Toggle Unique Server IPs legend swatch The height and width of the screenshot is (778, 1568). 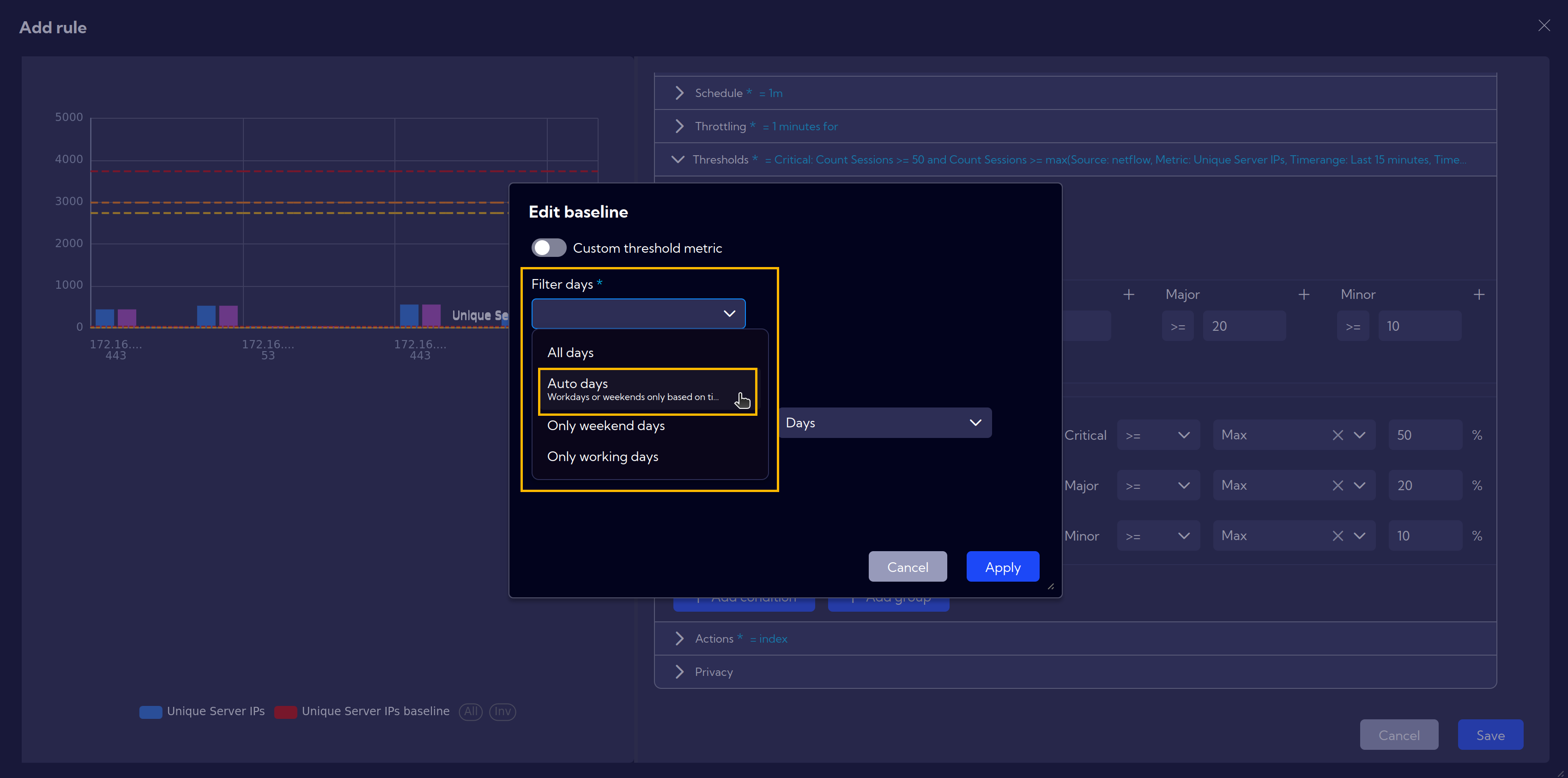tap(151, 711)
